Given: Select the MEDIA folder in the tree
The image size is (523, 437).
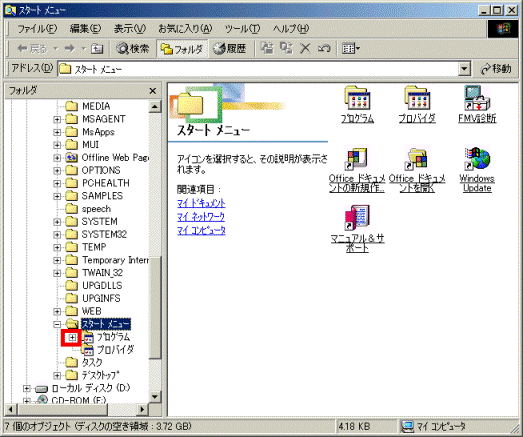Looking at the screenshot, I should pos(88,106).
